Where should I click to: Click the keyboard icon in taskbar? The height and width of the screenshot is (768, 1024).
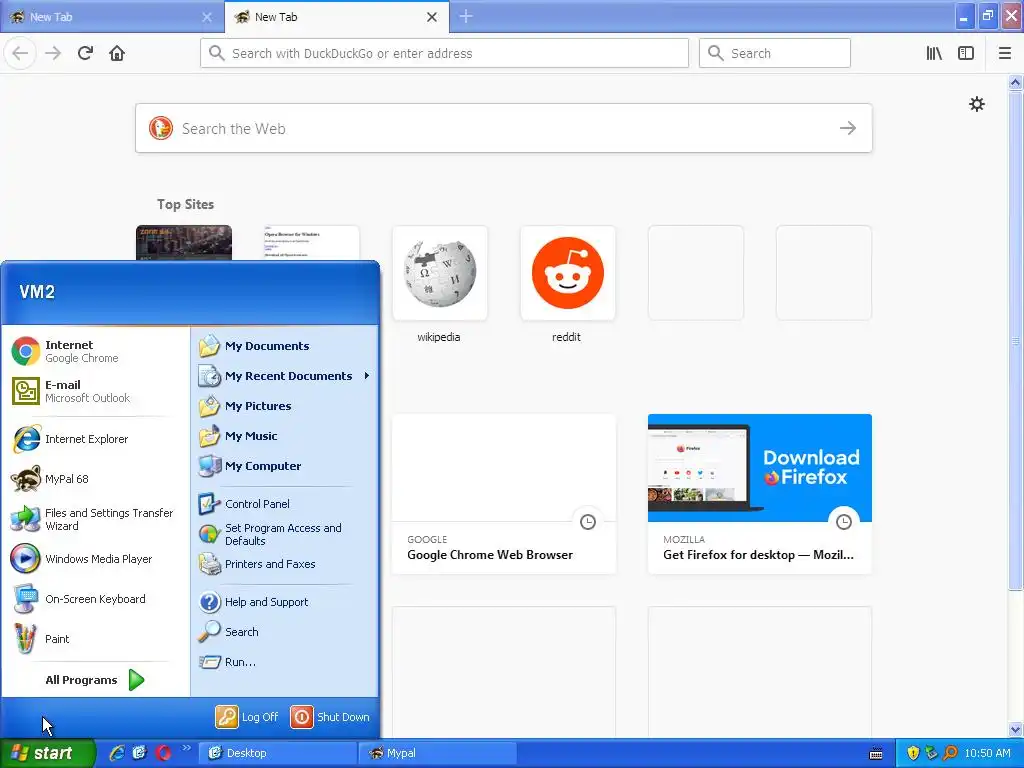pyautogui.click(x=876, y=754)
